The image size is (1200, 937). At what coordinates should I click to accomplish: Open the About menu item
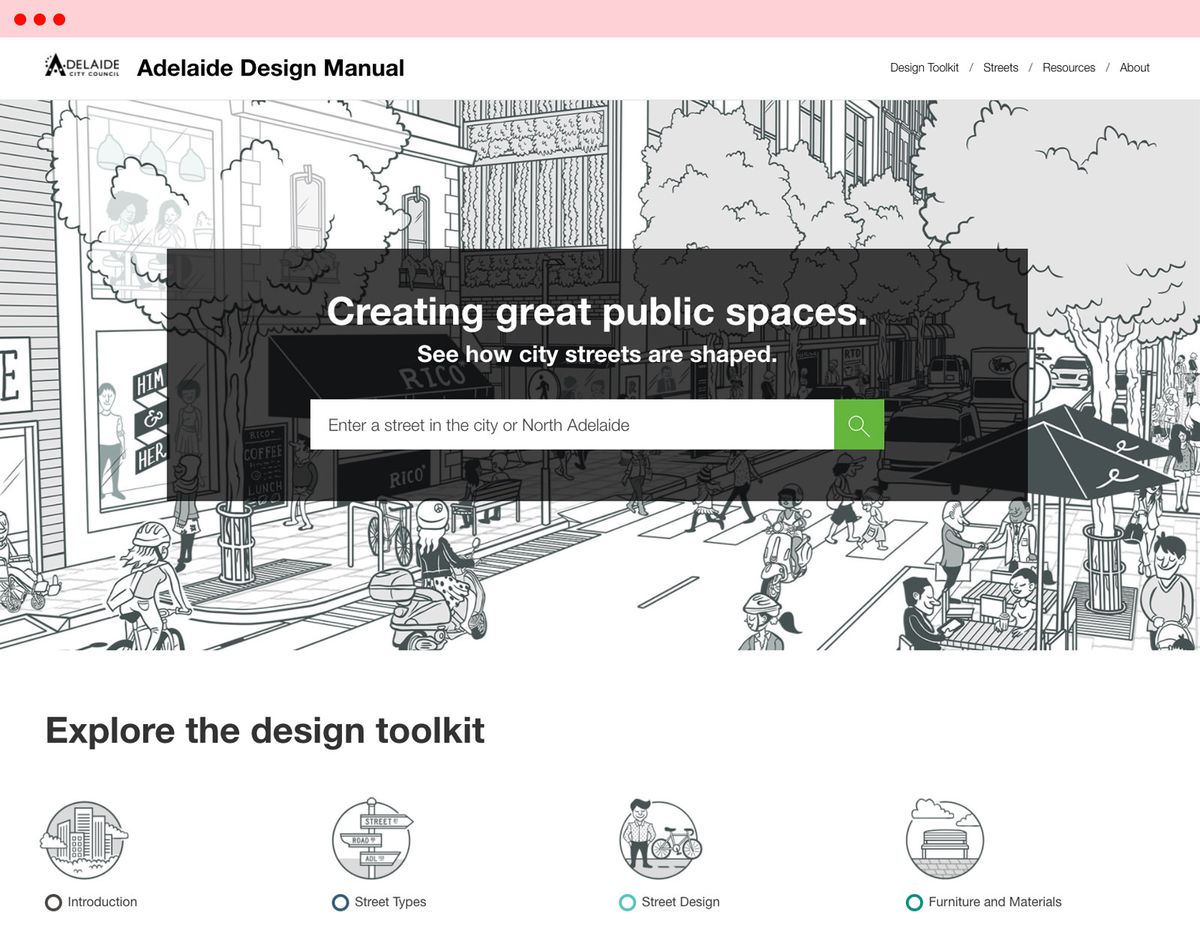tap(1134, 68)
